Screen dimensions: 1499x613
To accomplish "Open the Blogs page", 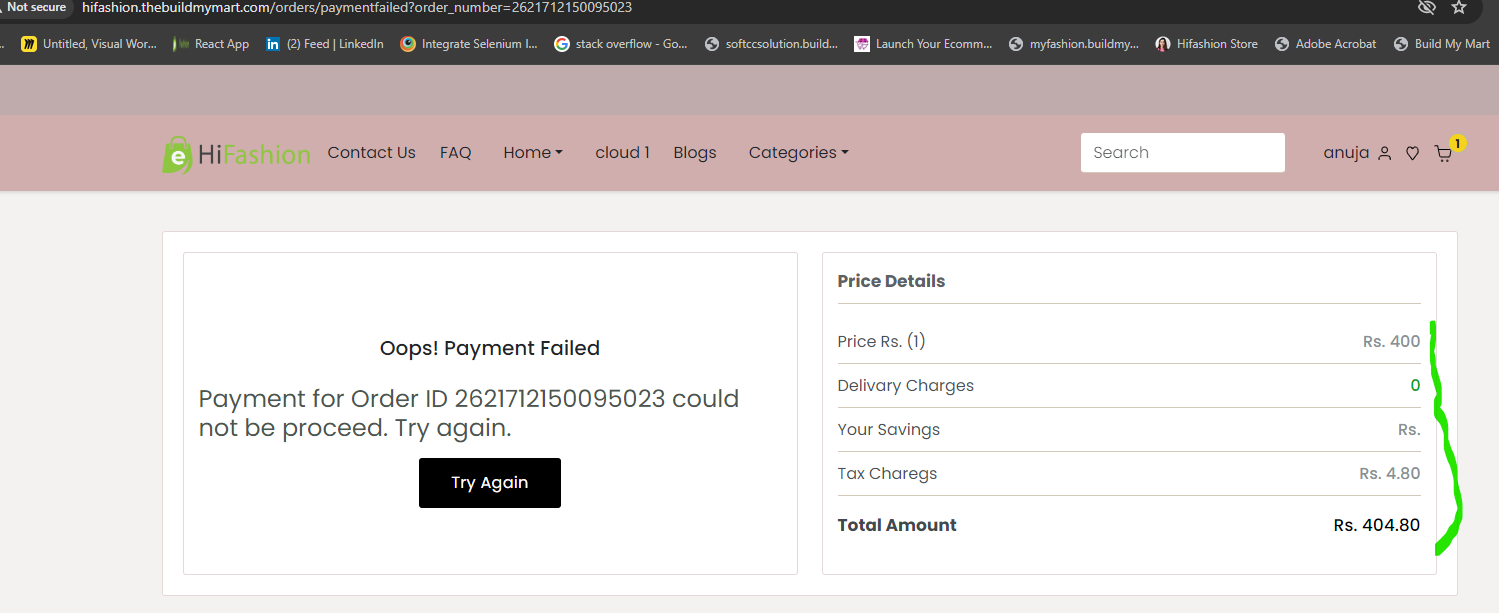I will (695, 153).
